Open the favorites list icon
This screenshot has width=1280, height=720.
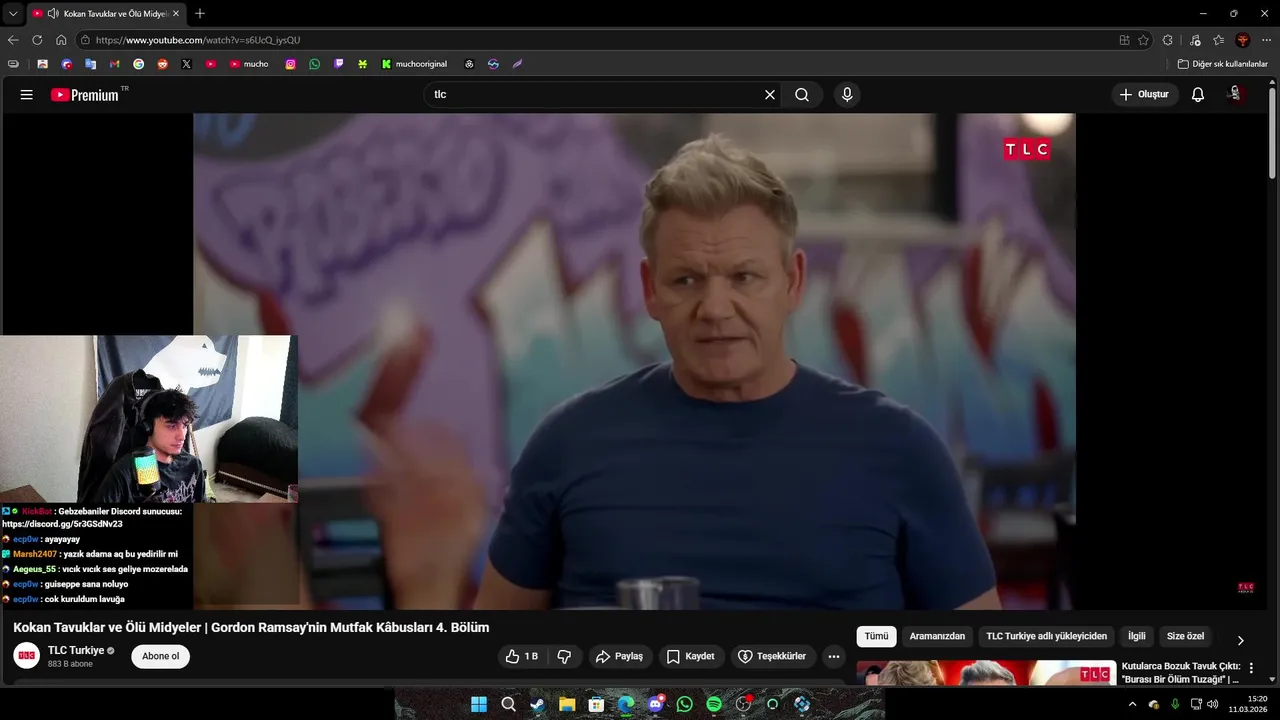click(1219, 40)
